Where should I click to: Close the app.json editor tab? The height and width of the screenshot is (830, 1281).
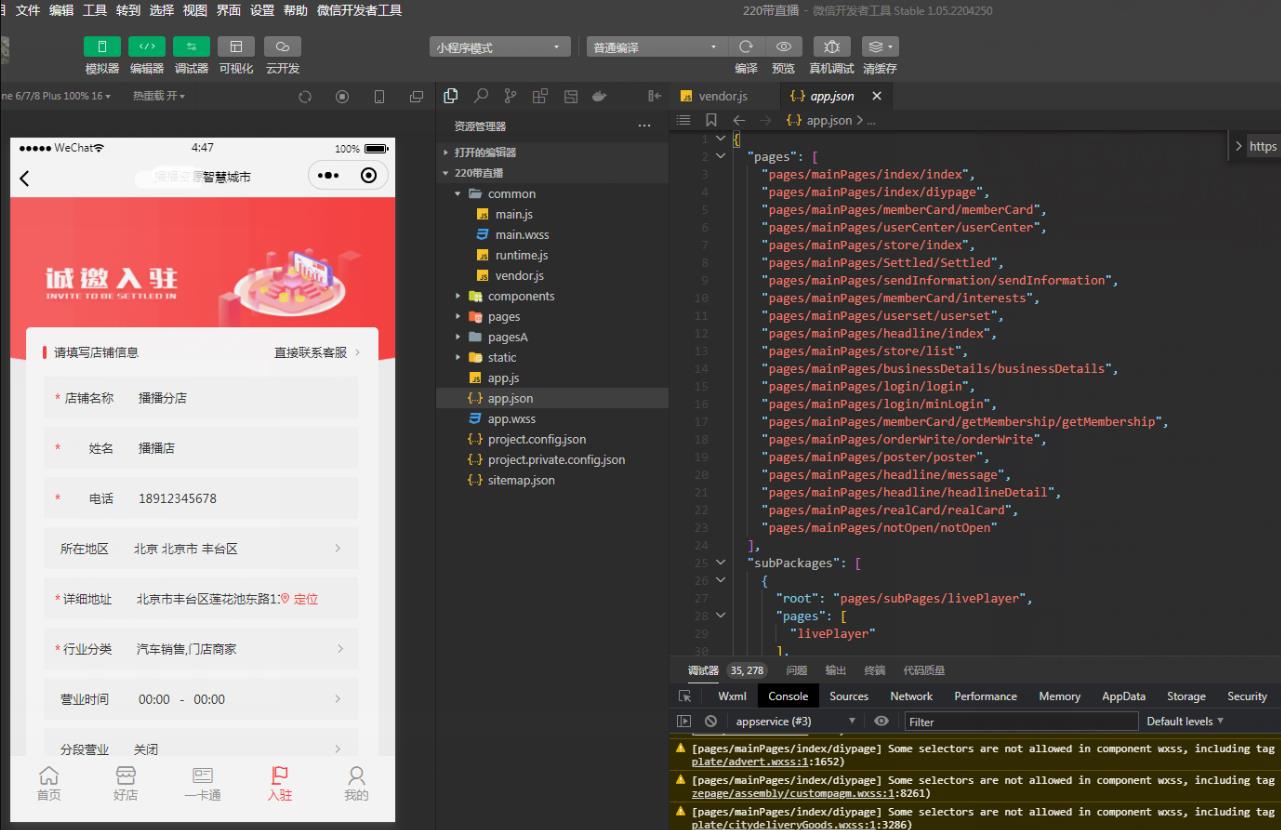(877, 96)
